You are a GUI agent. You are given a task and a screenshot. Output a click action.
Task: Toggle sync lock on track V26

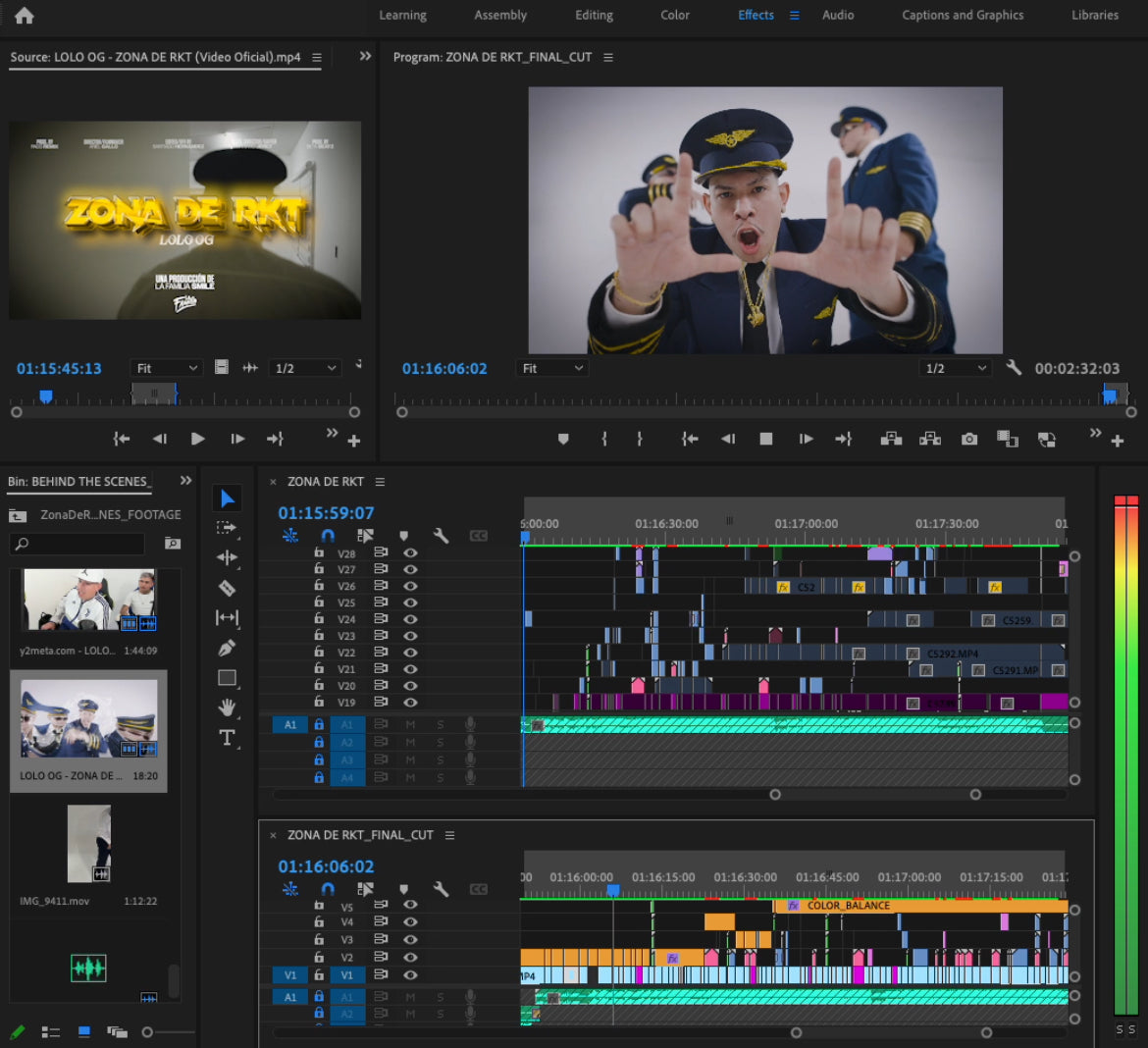click(x=381, y=586)
